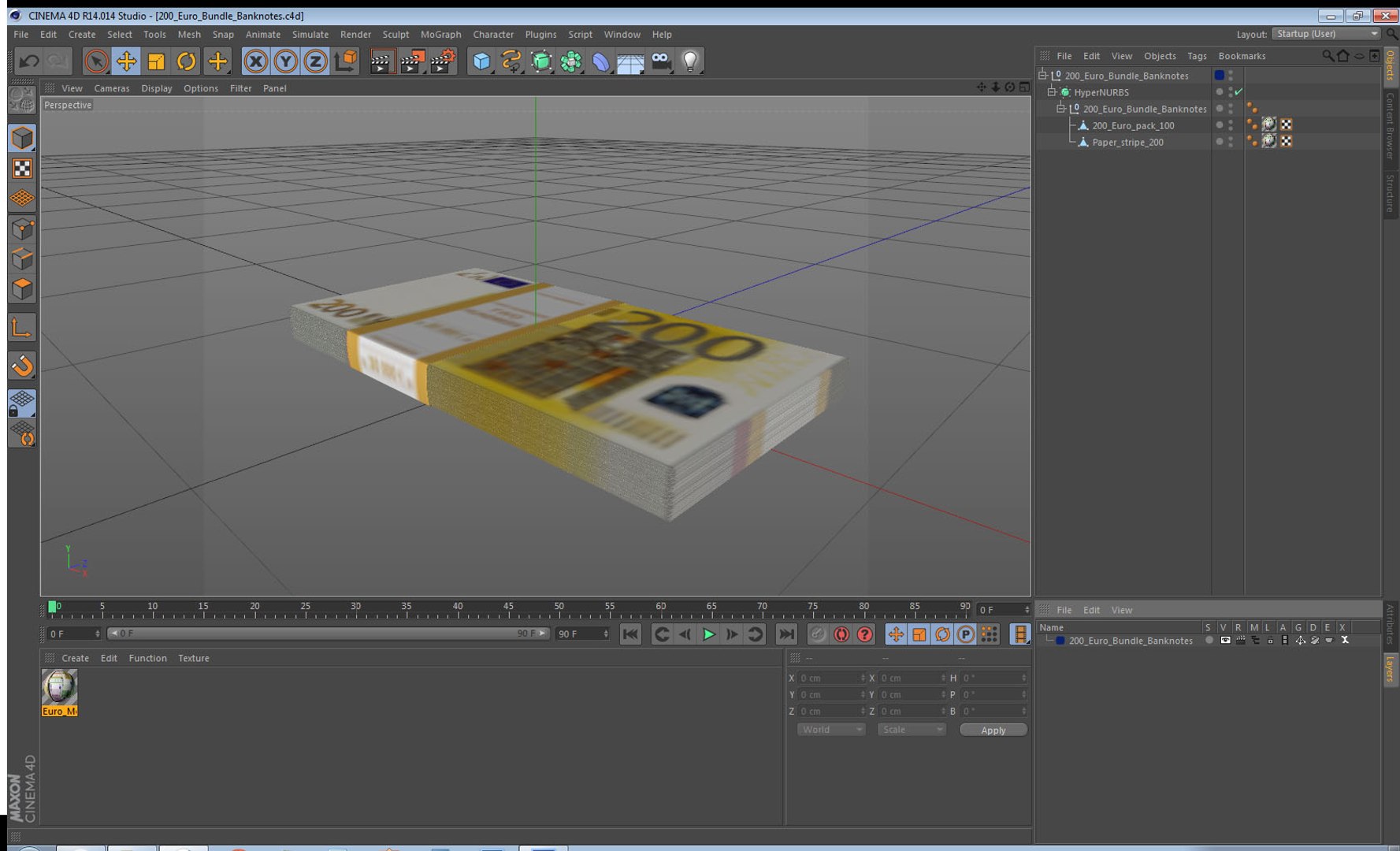
Task: Click Apply in coordinates panel
Action: pyautogui.click(x=993, y=730)
